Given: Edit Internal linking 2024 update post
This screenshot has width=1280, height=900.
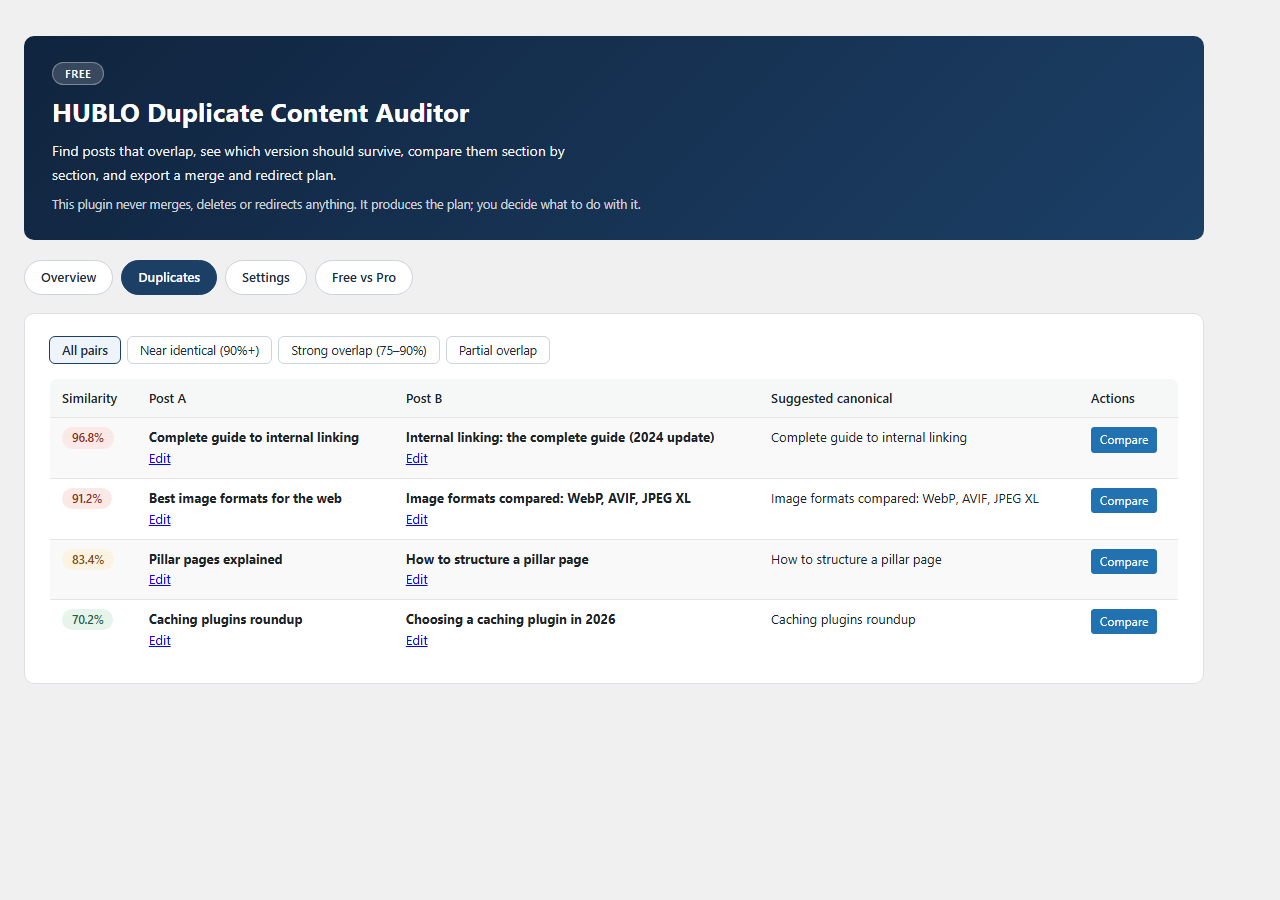Looking at the screenshot, I should 417,459.
